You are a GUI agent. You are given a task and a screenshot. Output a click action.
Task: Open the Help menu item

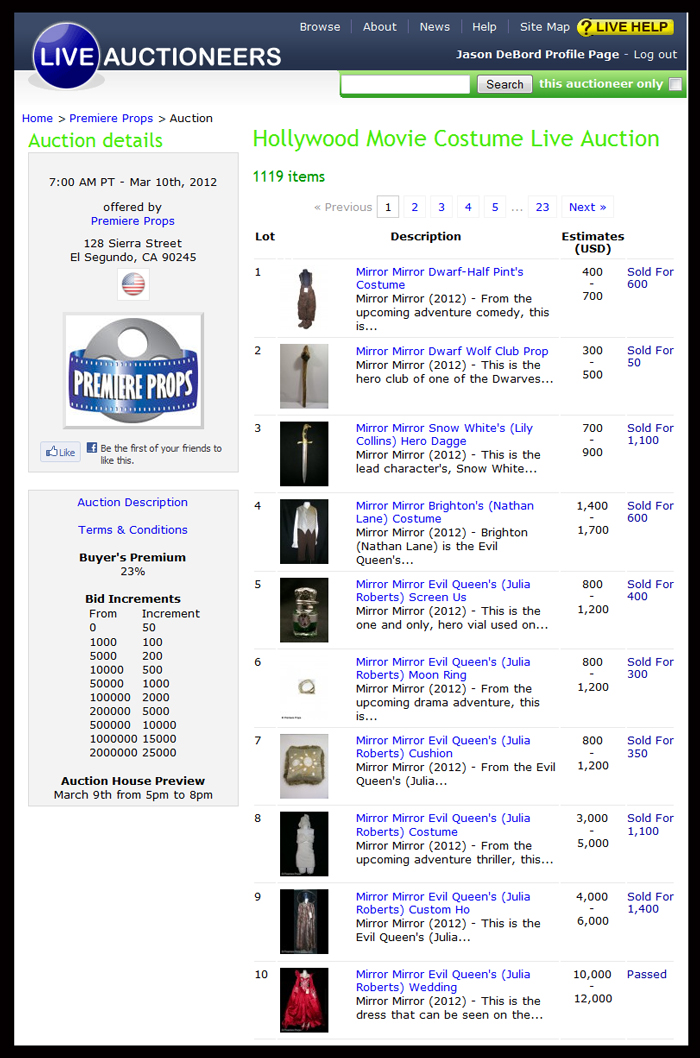[484, 27]
